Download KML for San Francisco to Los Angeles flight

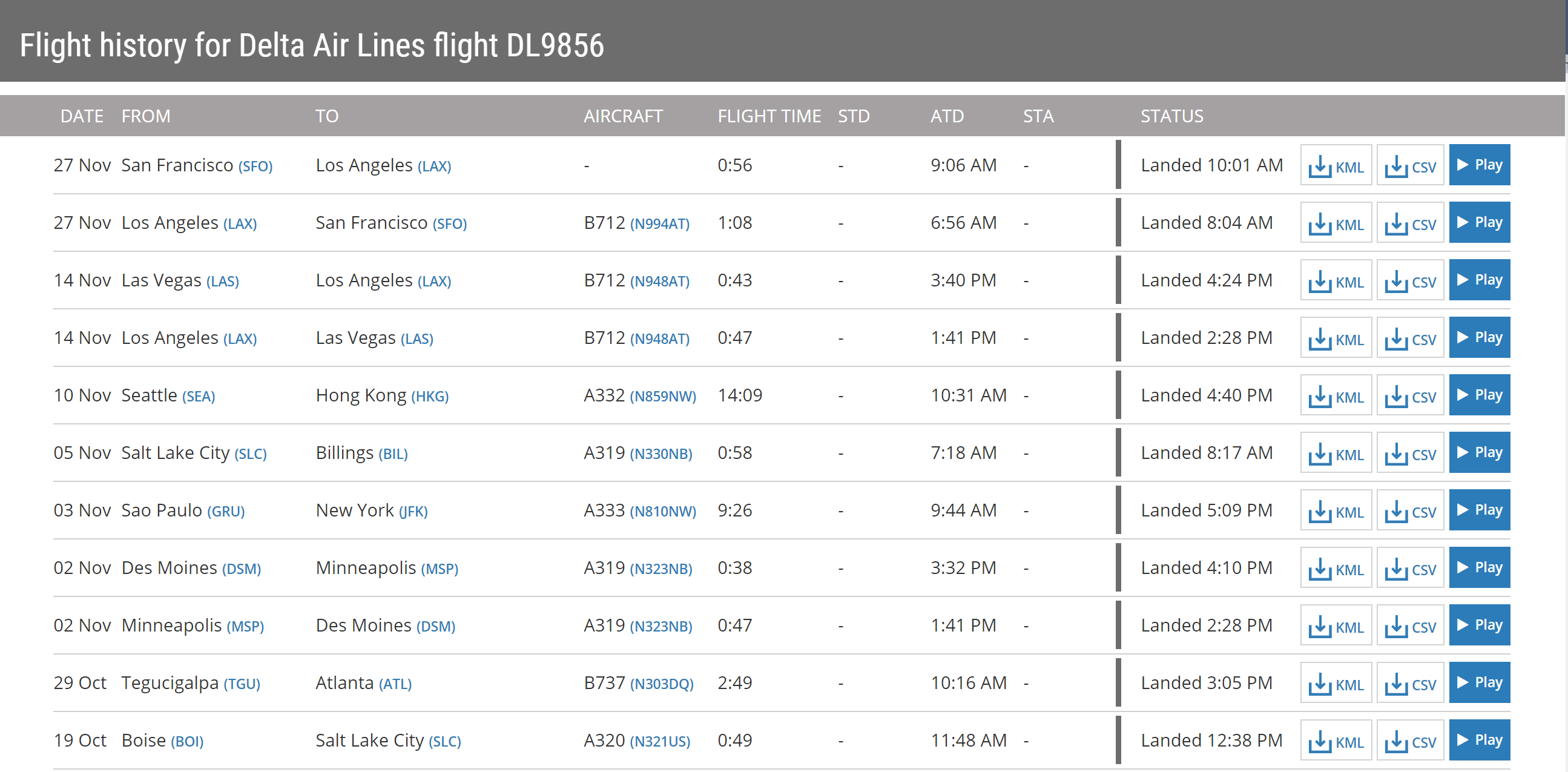tap(1336, 165)
